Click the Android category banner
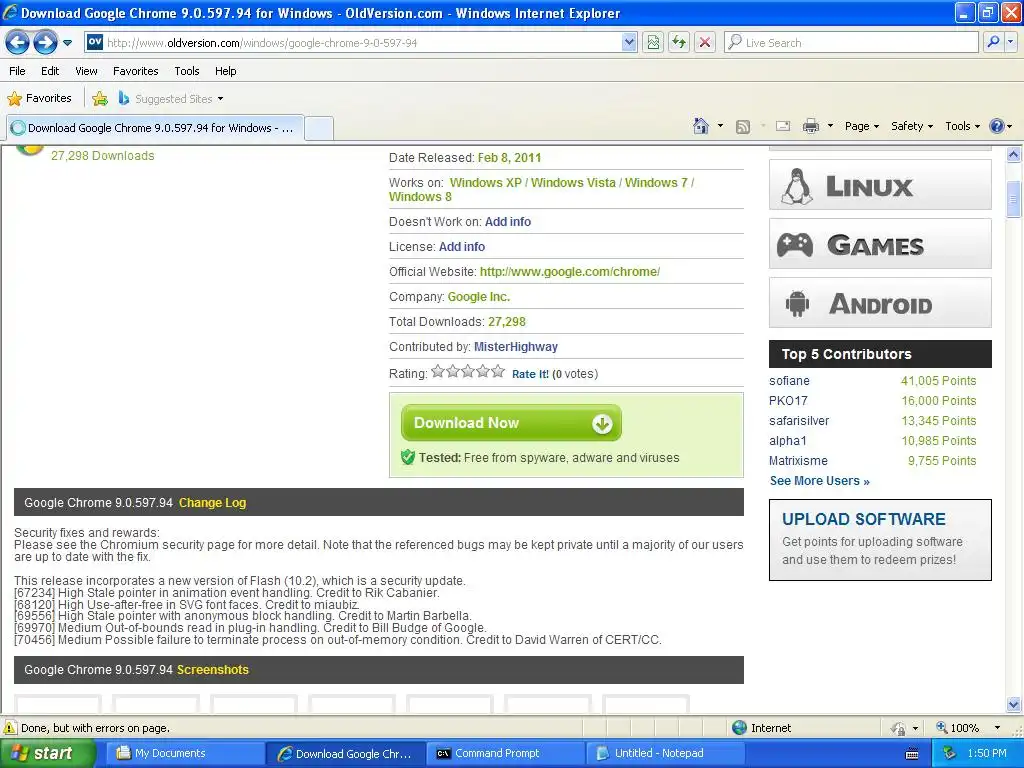Screen dimensions: 1024x768 [x=880, y=303]
